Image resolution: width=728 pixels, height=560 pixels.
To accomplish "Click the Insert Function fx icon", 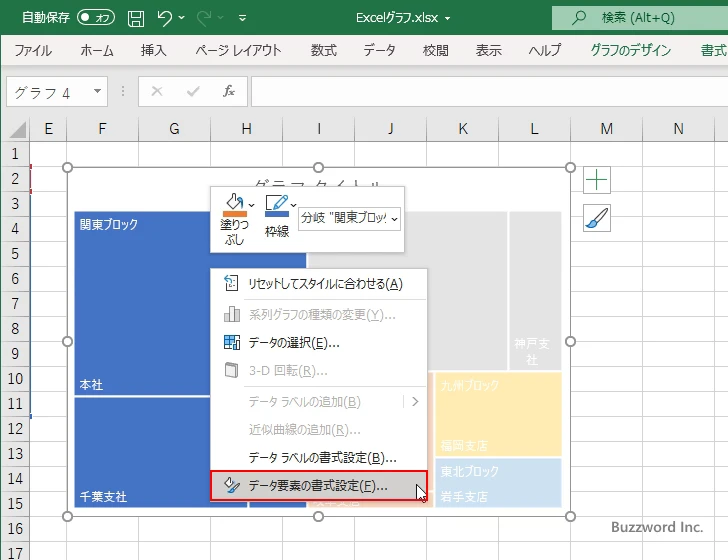I will tap(229, 91).
